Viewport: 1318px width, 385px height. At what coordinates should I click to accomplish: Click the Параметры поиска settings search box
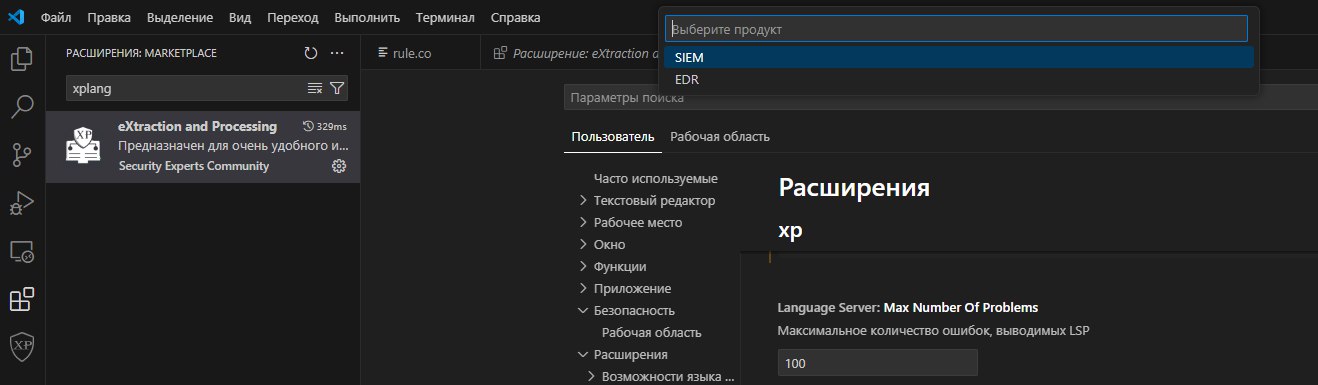pyautogui.click(x=940, y=98)
